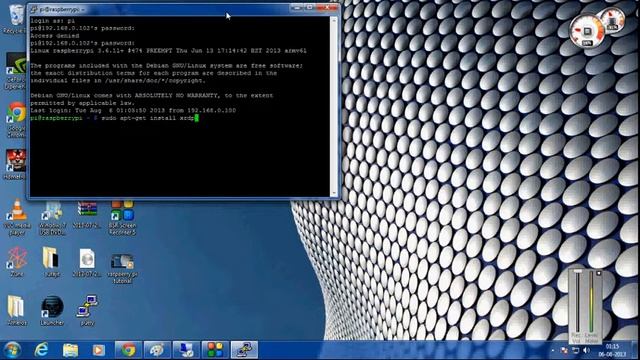Launch the VLC media player shortcut
Screen dimensions: 640x360
(17, 218)
